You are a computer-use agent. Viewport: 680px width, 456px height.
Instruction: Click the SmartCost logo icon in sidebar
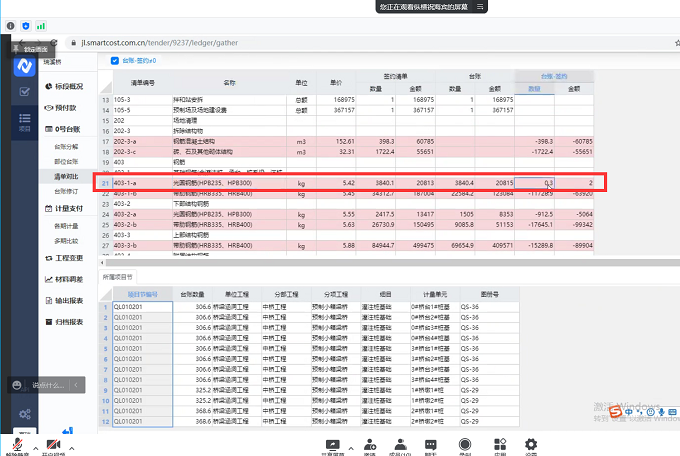click(24, 66)
